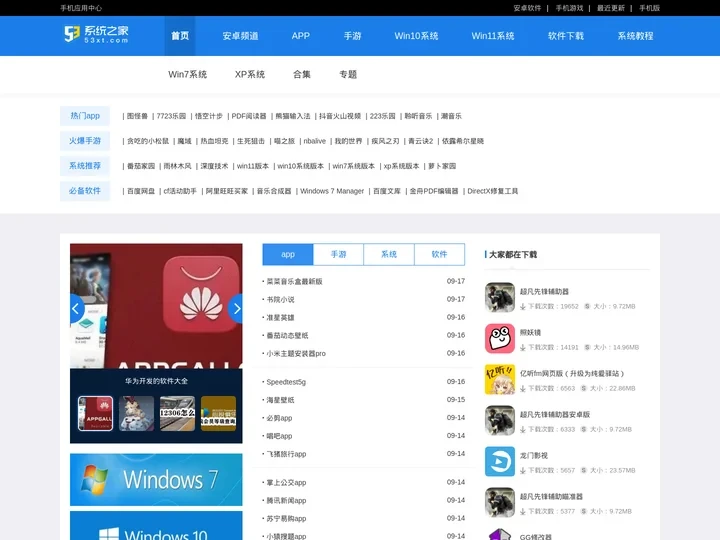Open the GG修改器 app icon
The image size is (720, 540).
(x=500, y=534)
